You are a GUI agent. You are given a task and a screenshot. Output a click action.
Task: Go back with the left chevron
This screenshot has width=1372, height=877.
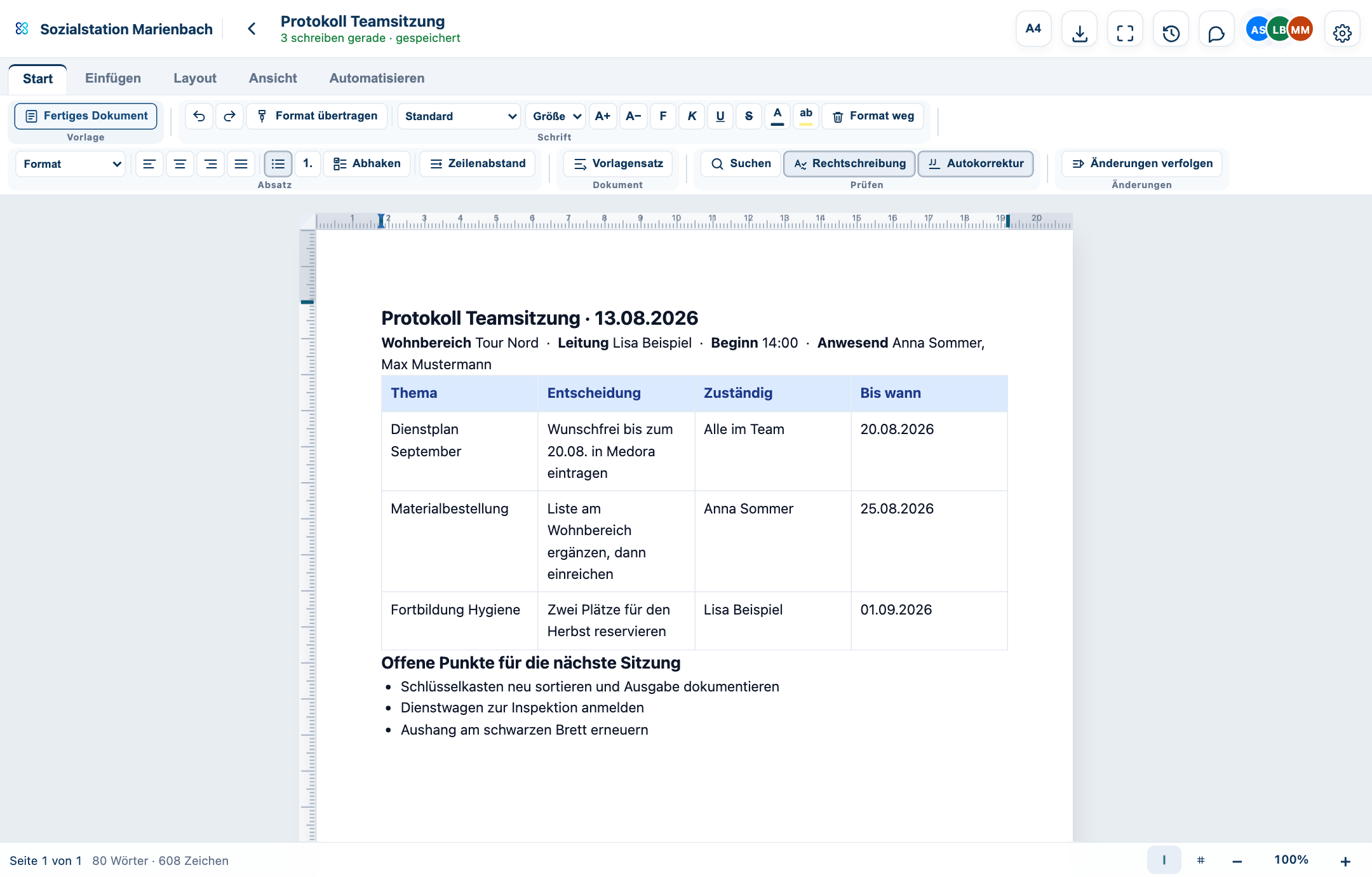(252, 29)
